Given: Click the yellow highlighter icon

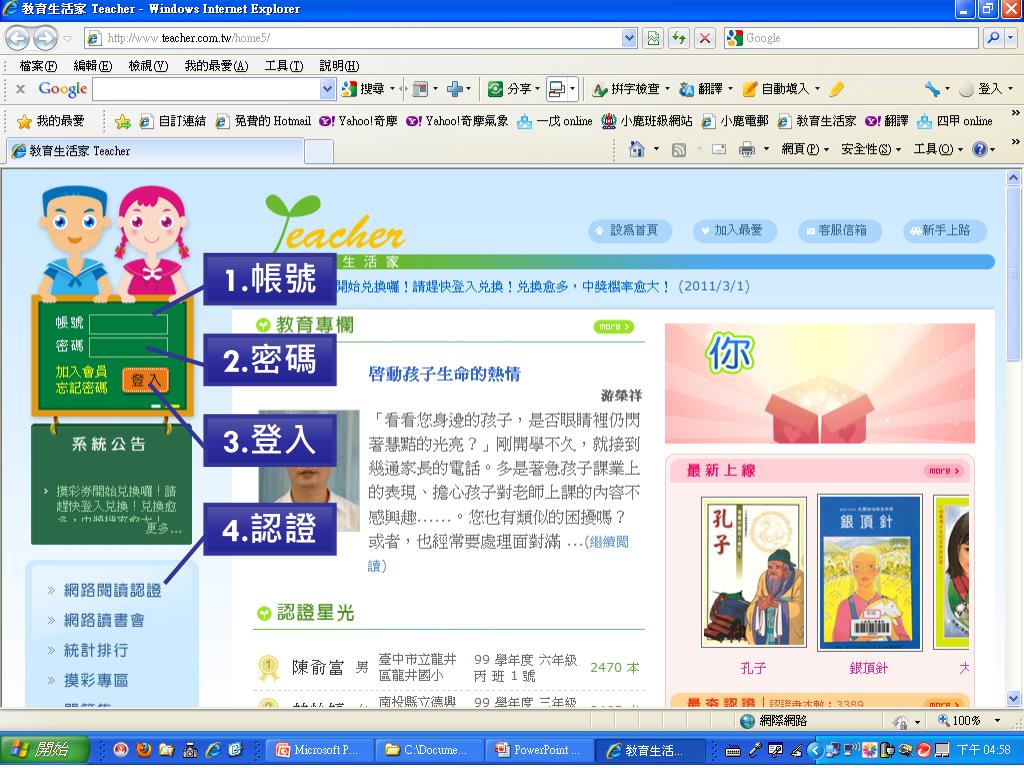Looking at the screenshot, I should pos(837,89).
